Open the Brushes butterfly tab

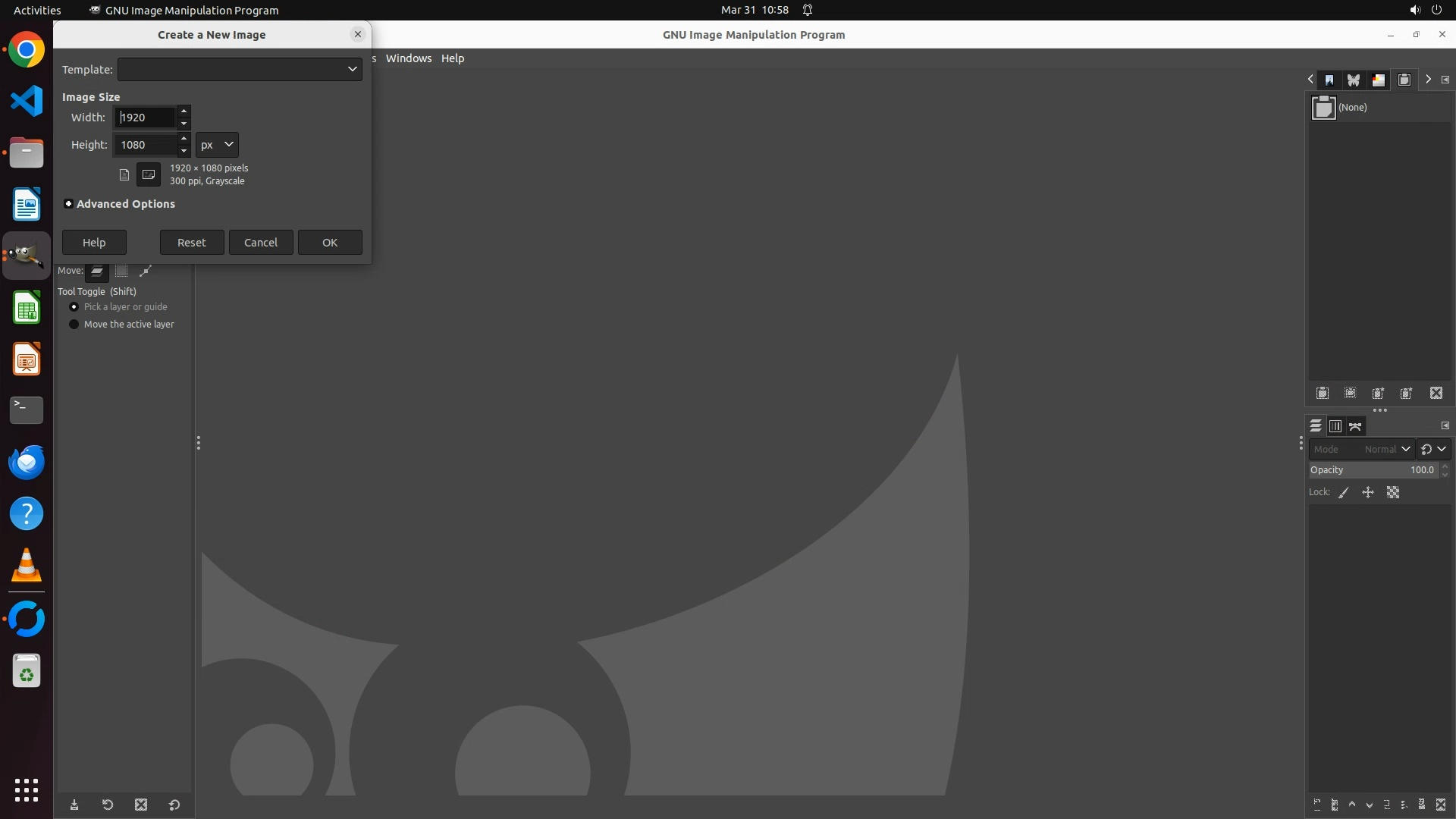(1354, 80)
